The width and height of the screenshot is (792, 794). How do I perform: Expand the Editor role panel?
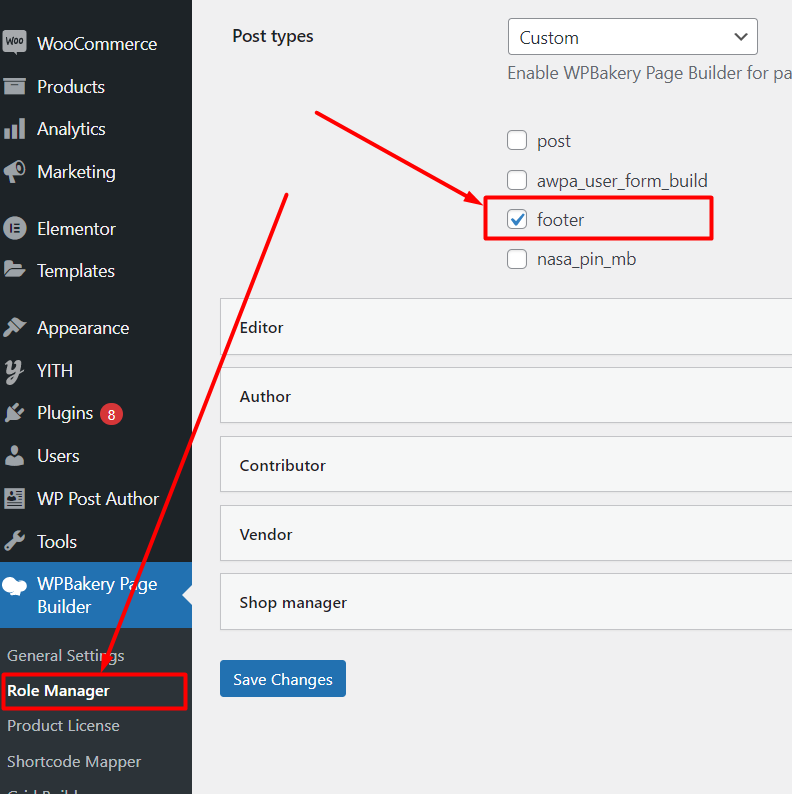point(506,327)
